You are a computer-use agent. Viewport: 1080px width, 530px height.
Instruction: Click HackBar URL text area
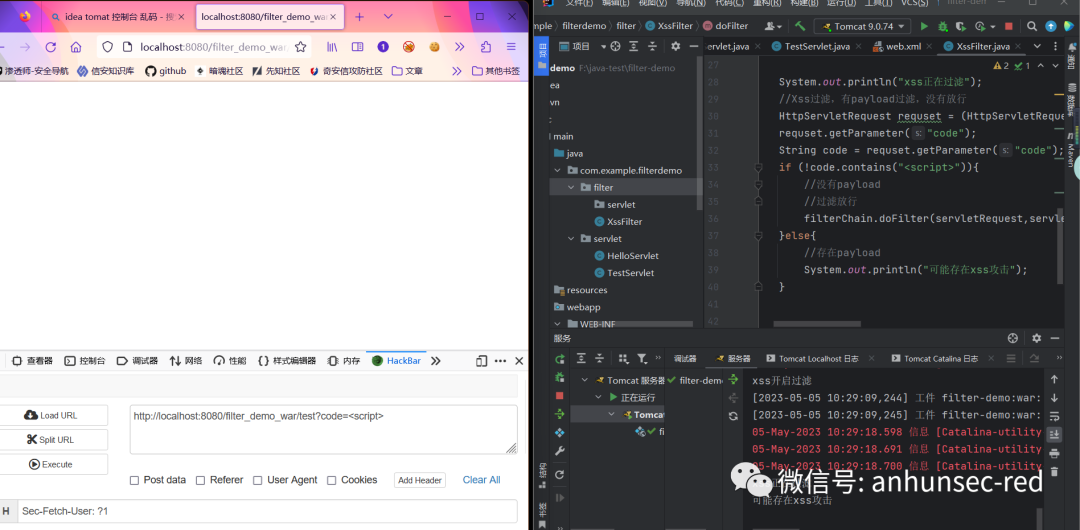324,429
